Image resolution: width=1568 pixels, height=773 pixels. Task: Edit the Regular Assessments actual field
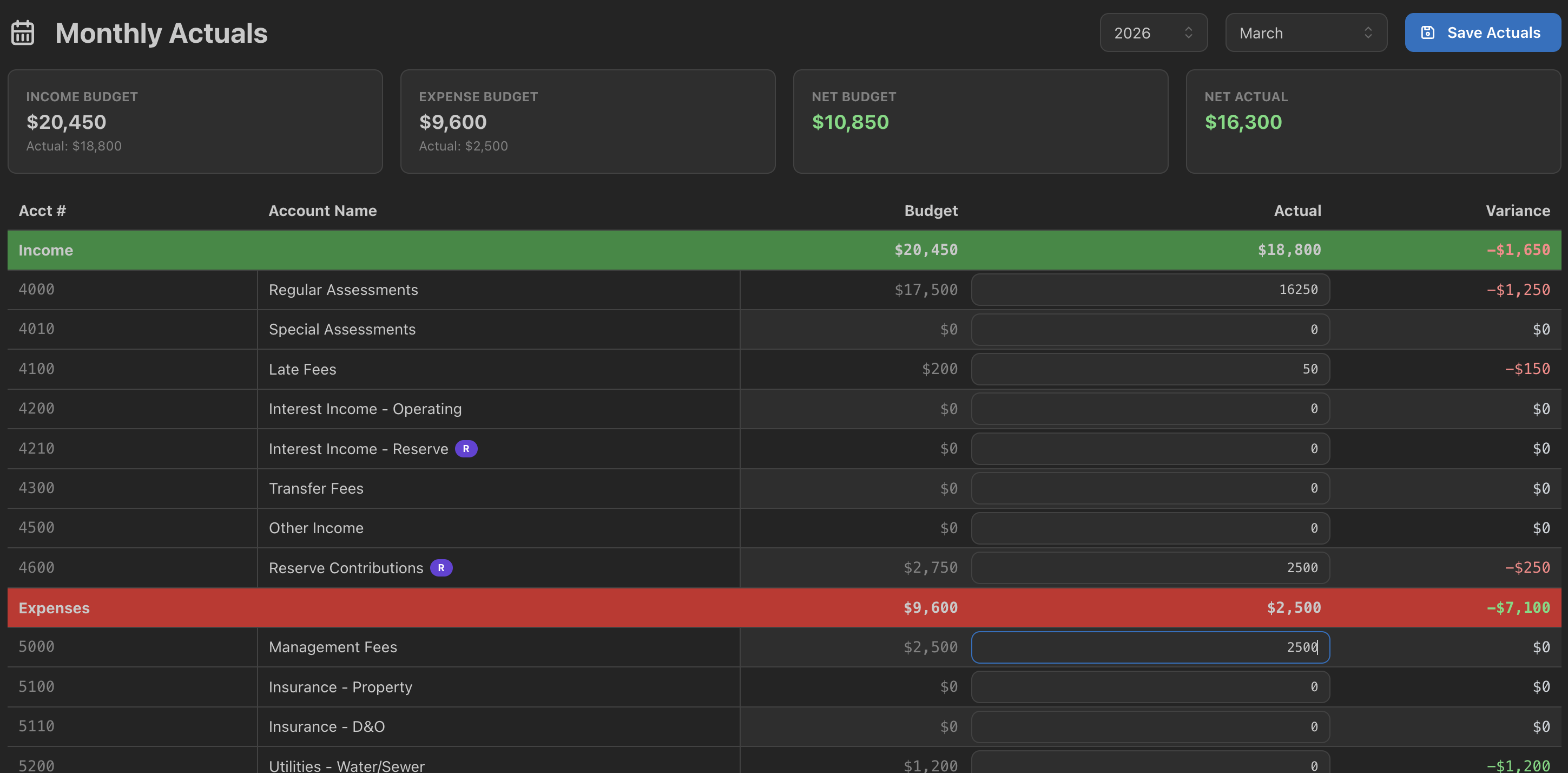tap(1149, 290)
